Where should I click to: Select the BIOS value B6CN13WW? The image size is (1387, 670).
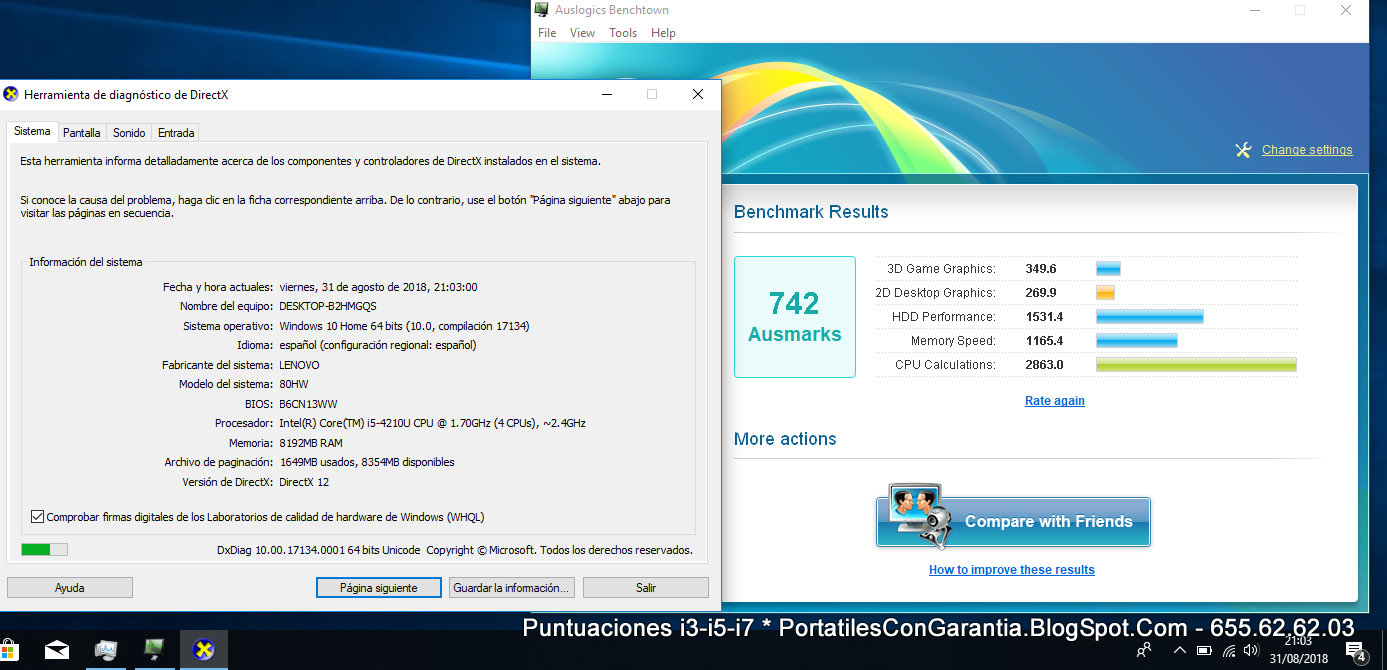click(x=307, y=404)
